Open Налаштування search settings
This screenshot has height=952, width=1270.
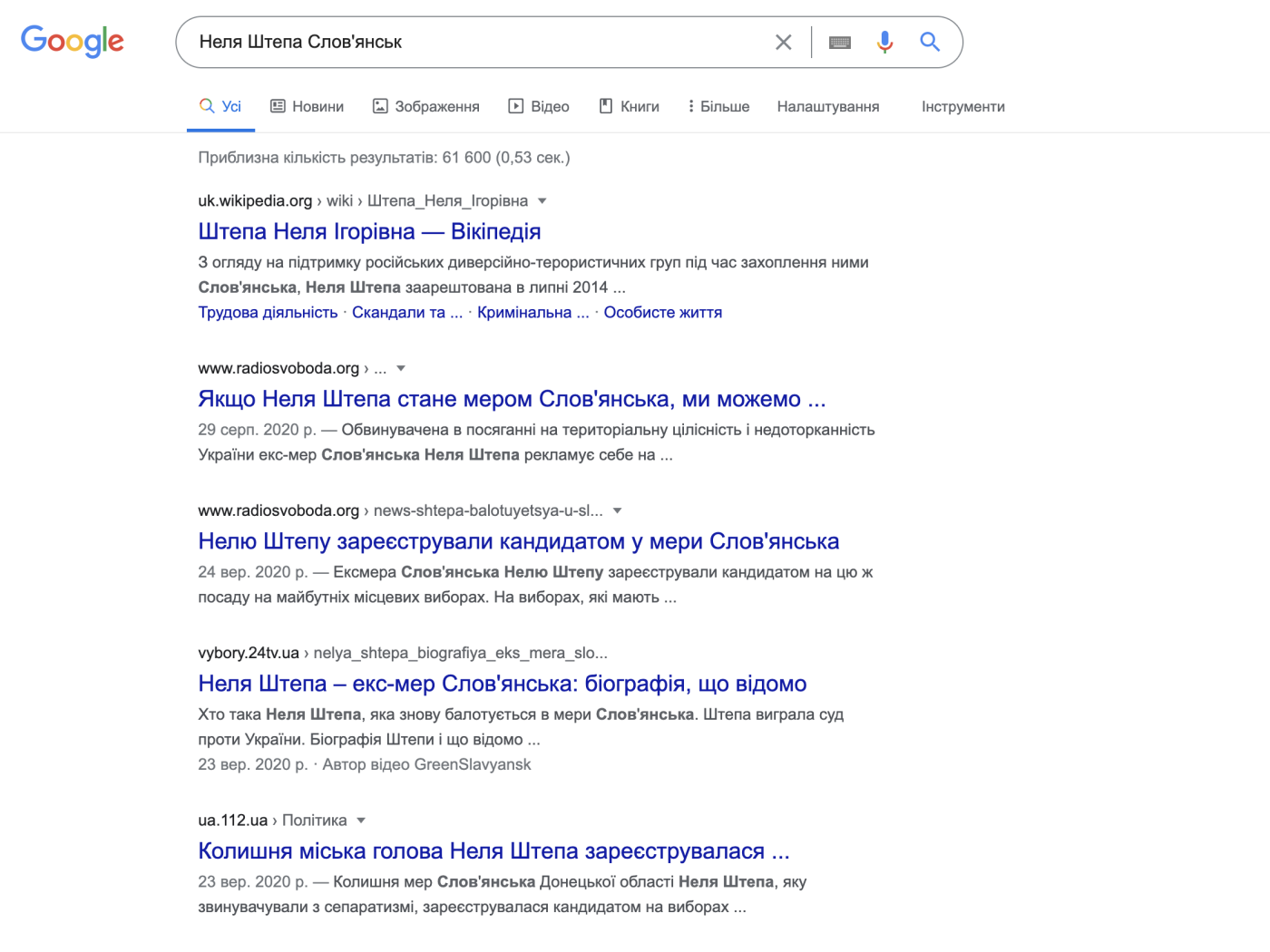coord(828,106)
